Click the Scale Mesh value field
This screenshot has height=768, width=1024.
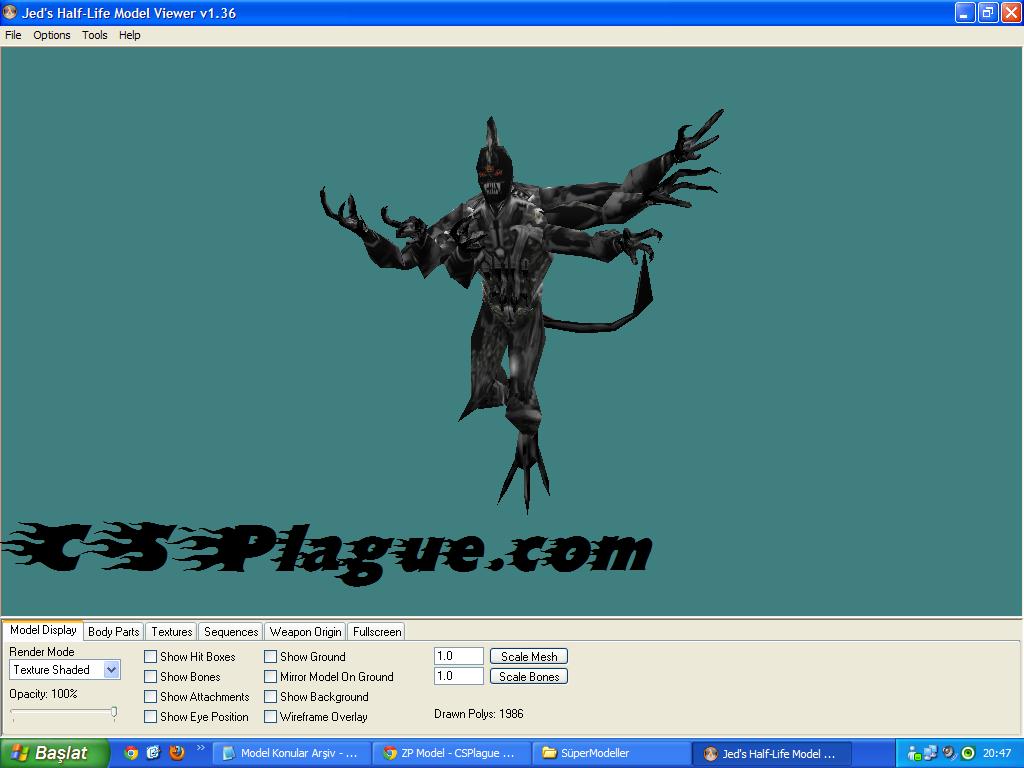pos(458,656)
